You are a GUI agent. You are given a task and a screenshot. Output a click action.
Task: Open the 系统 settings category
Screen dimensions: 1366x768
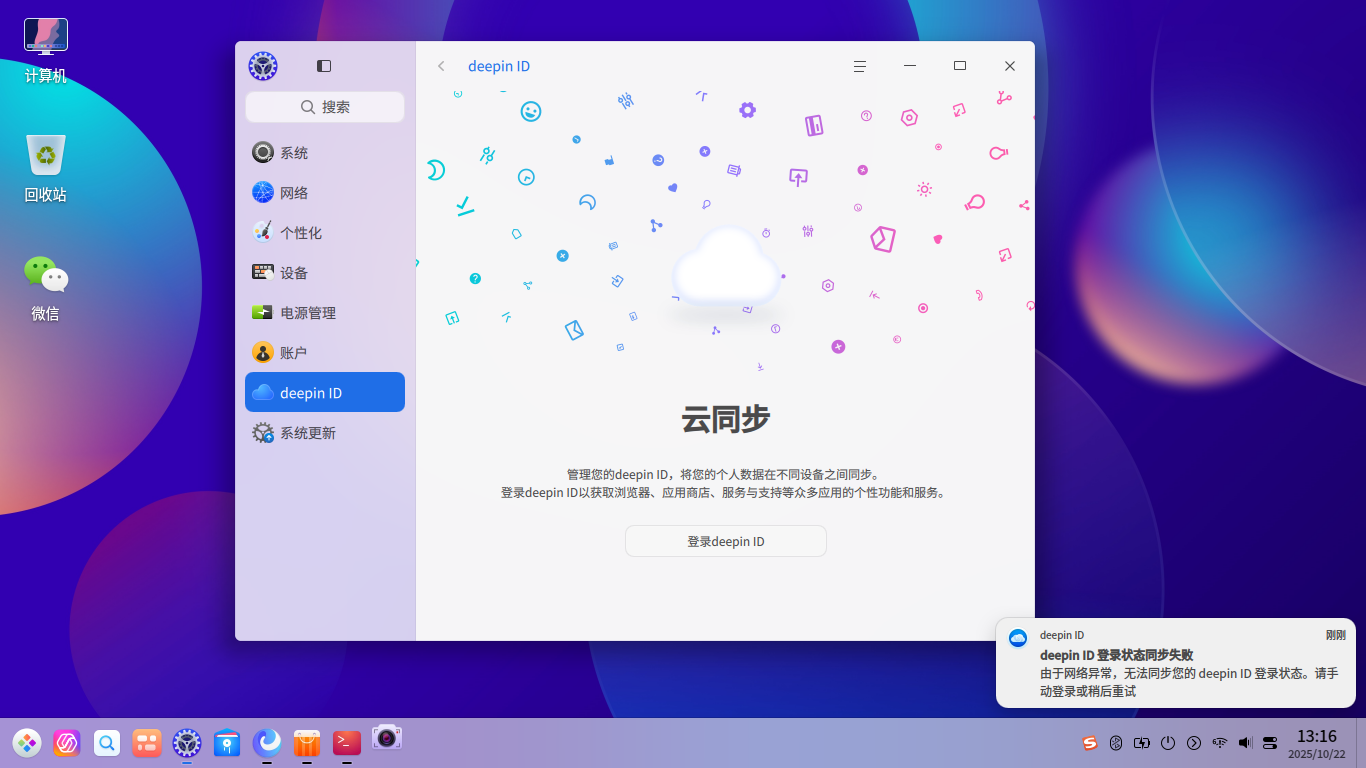coord(325,153)
